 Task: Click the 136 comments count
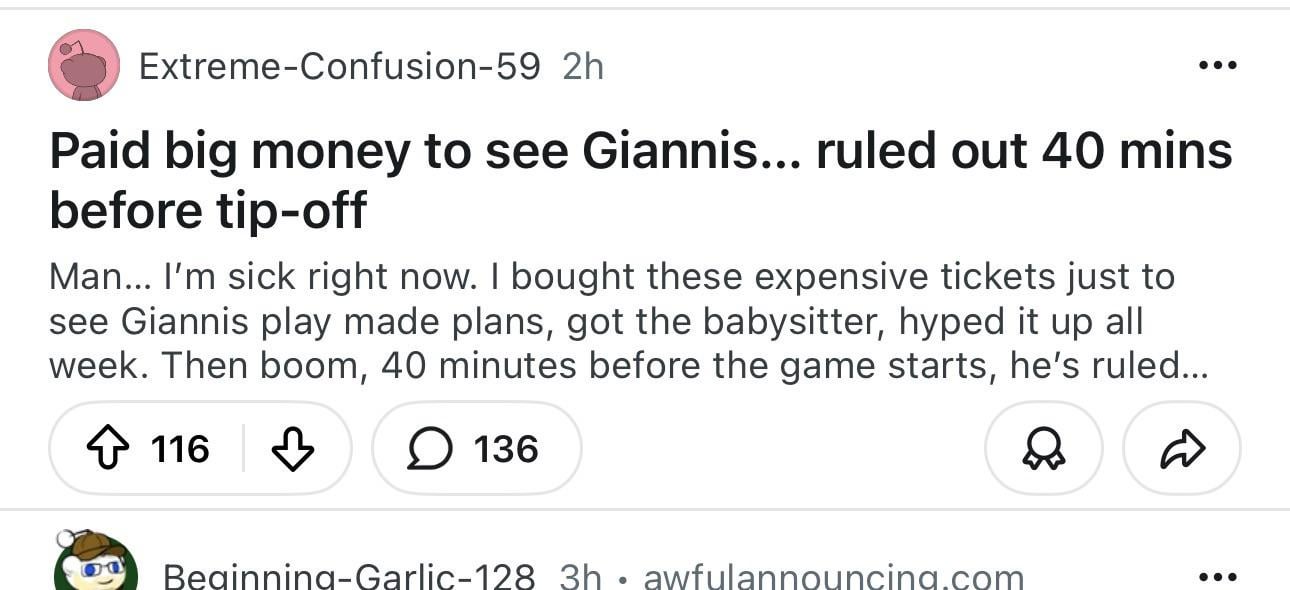(506, 449)
